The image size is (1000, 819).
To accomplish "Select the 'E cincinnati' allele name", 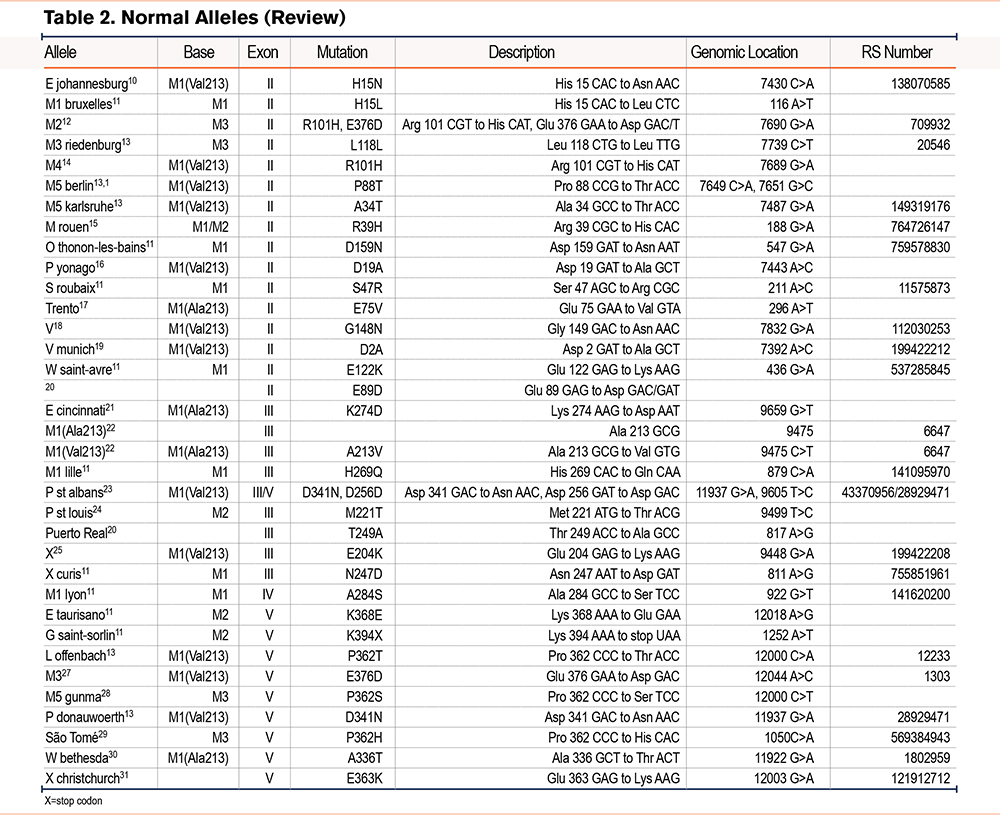I will point(75,410).
